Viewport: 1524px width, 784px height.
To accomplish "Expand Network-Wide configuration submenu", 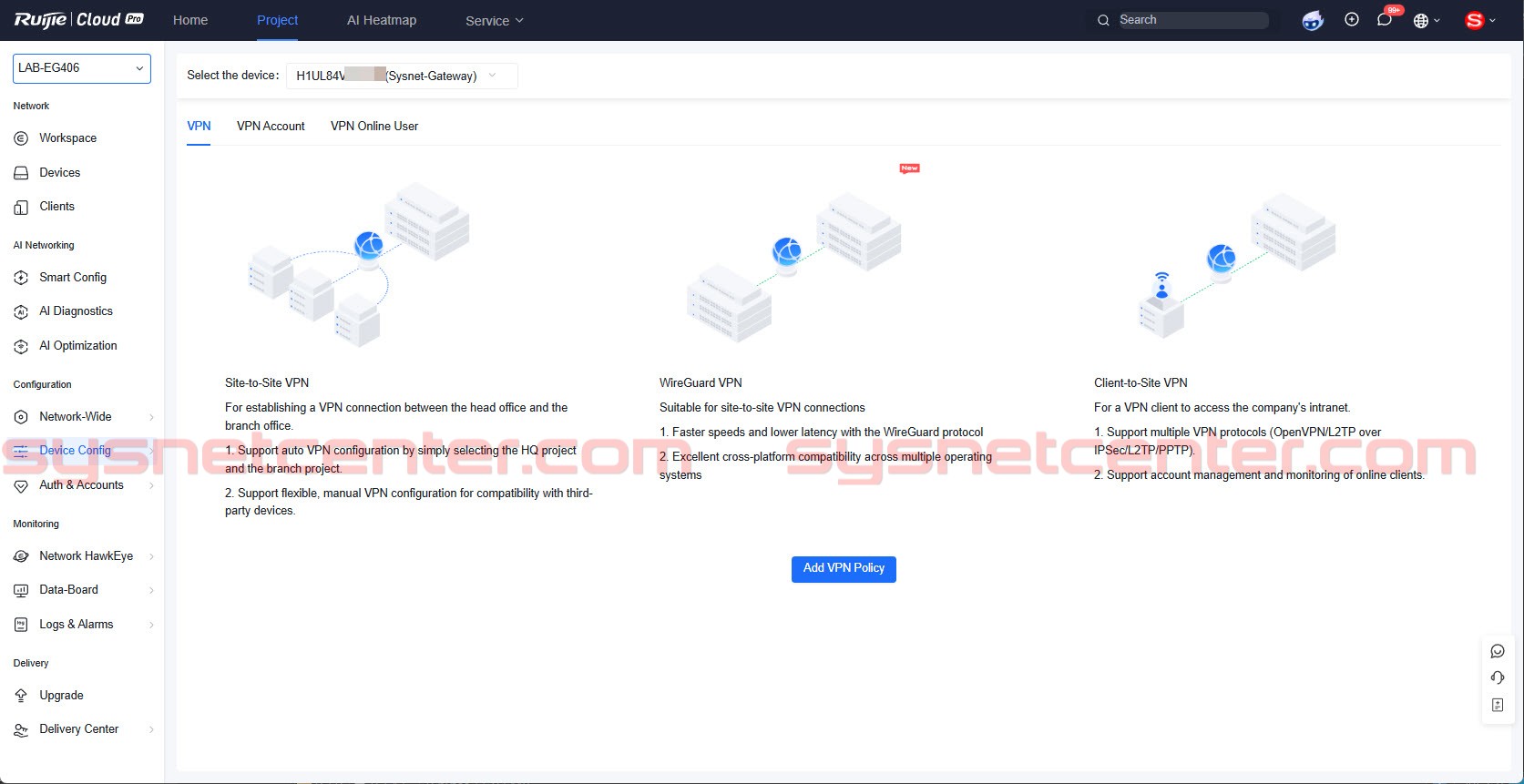I will click(x=82, y=417).
